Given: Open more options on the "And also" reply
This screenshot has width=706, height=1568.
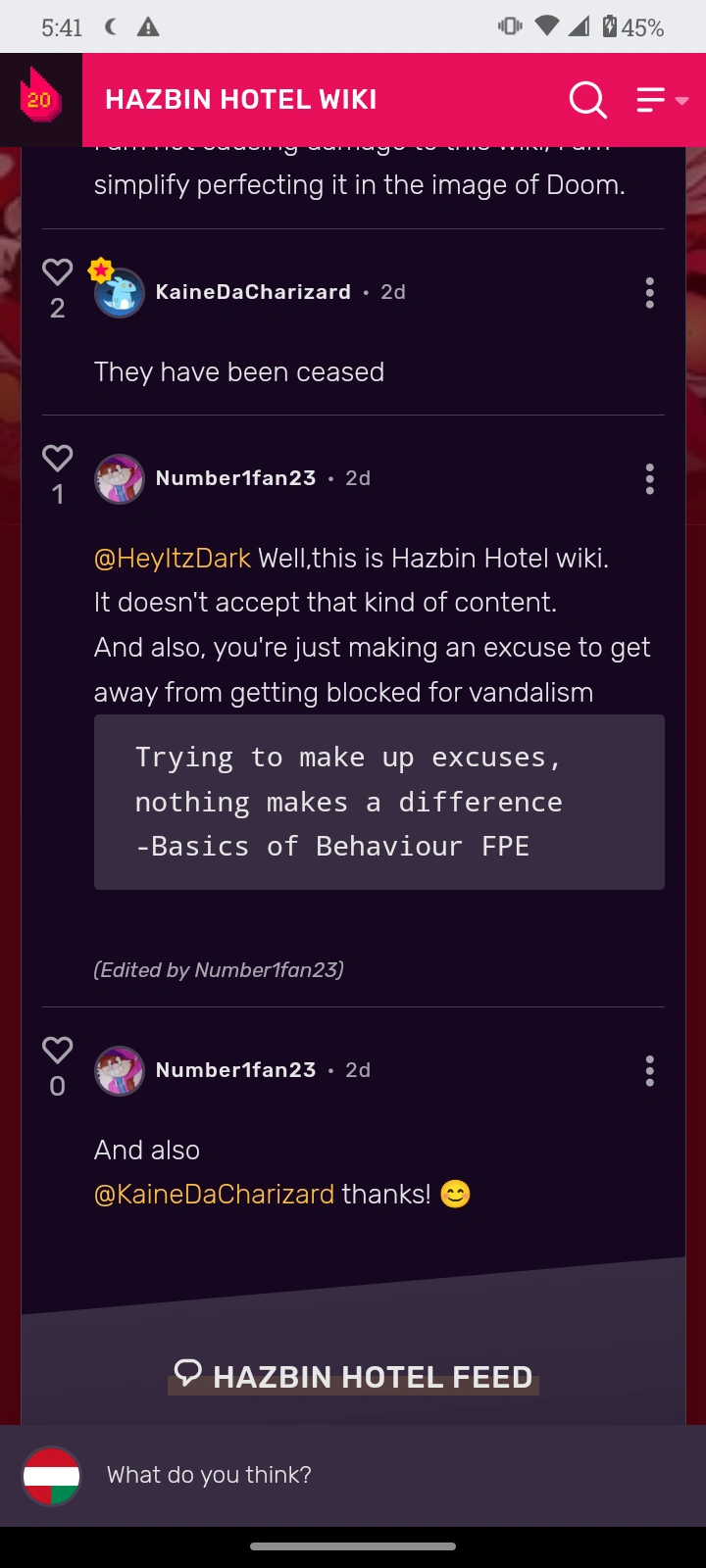Looking at the screenshot, I should click(x=649, y=1070).
